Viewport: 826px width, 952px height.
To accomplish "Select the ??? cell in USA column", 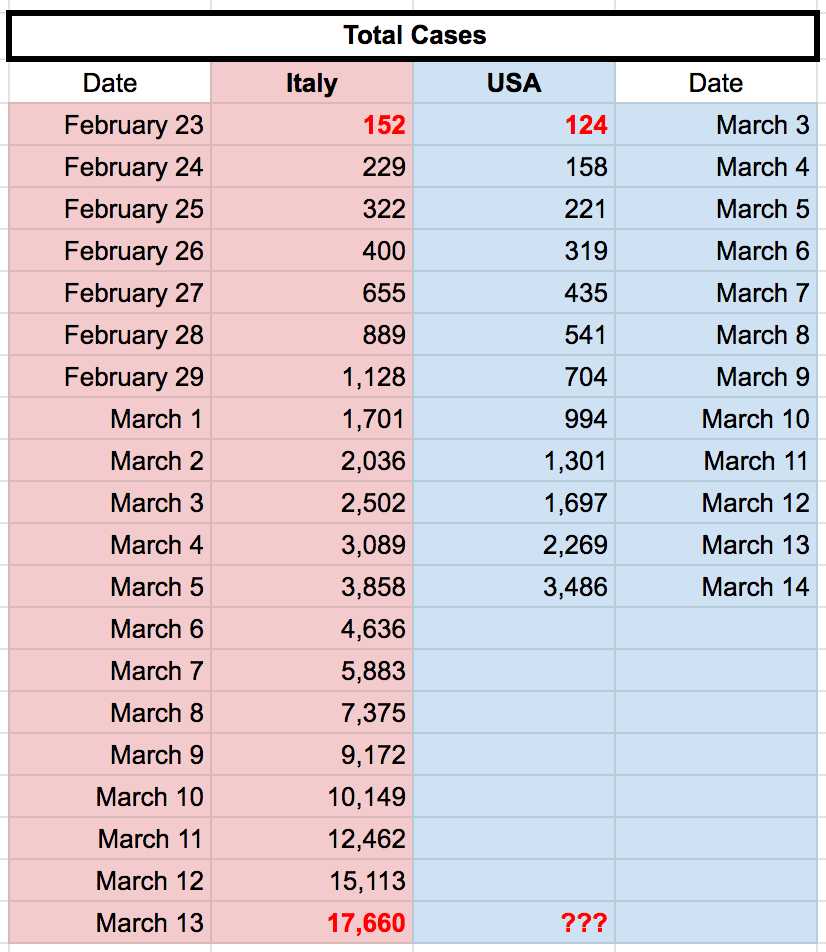I will tap(514, 923).
